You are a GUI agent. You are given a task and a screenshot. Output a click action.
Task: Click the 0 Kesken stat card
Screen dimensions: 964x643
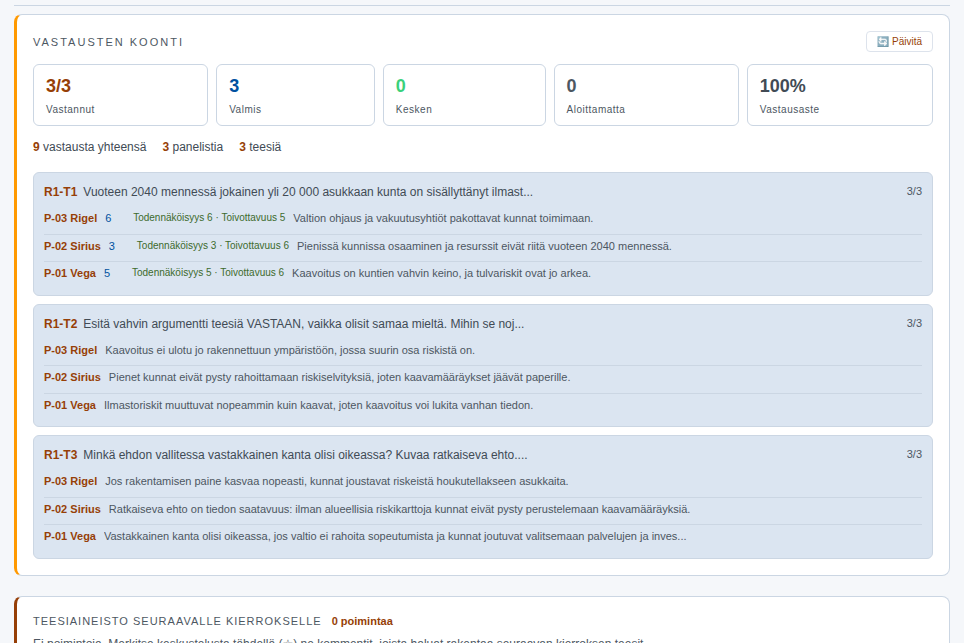(x=464, y=95)
